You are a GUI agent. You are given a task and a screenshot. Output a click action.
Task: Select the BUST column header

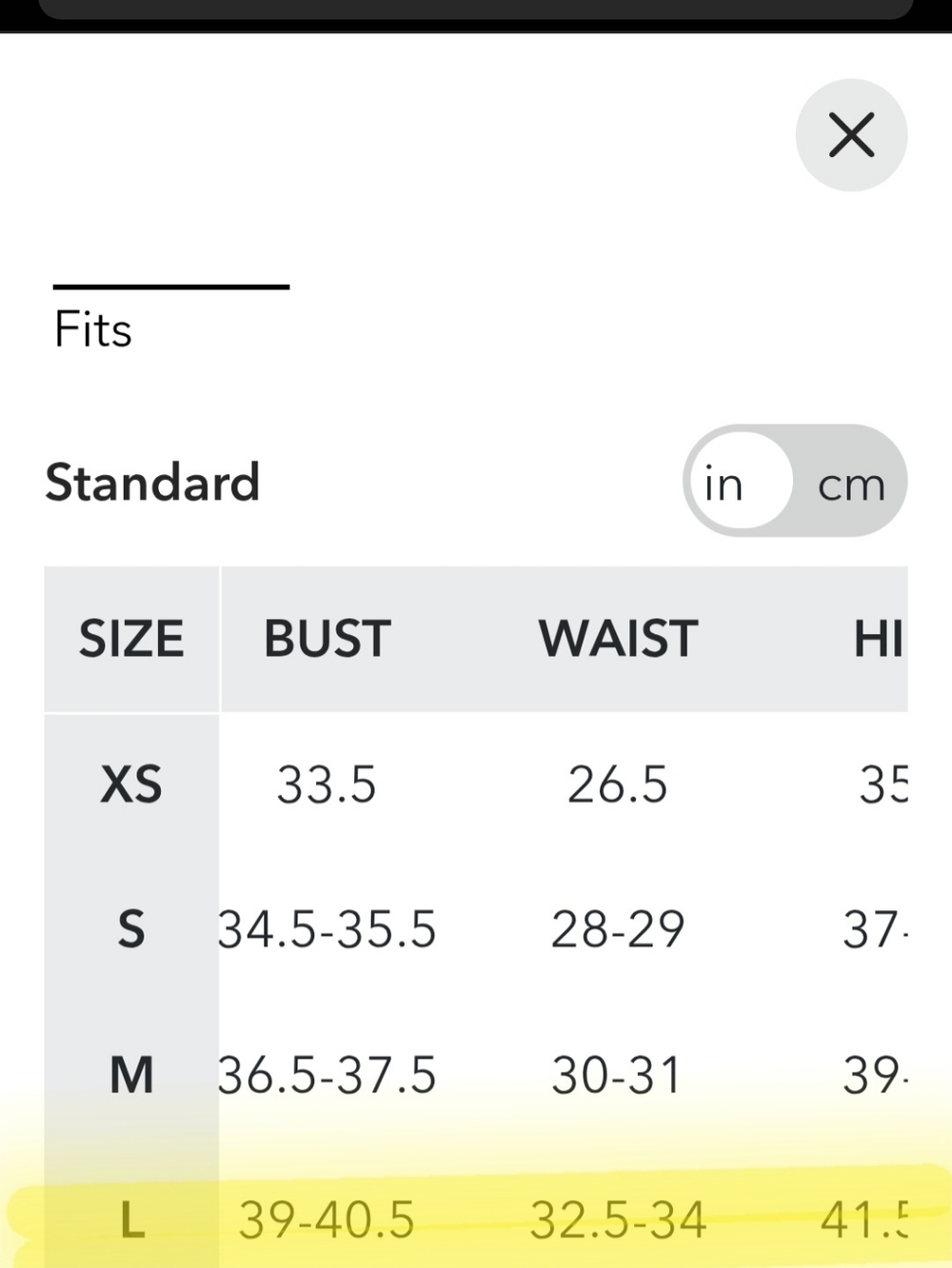[327, 638]
